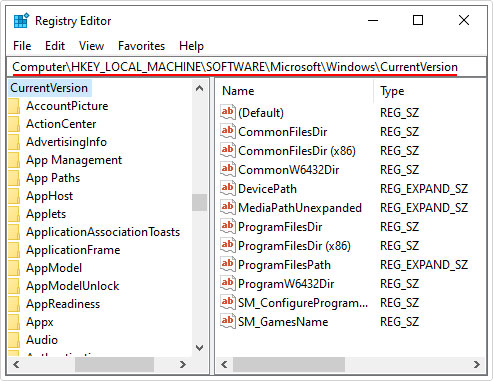Click REG_SZ type of SM_GamesName row
Image resolution: width=493 pixels, height=381 pixels.
[399, 322]
